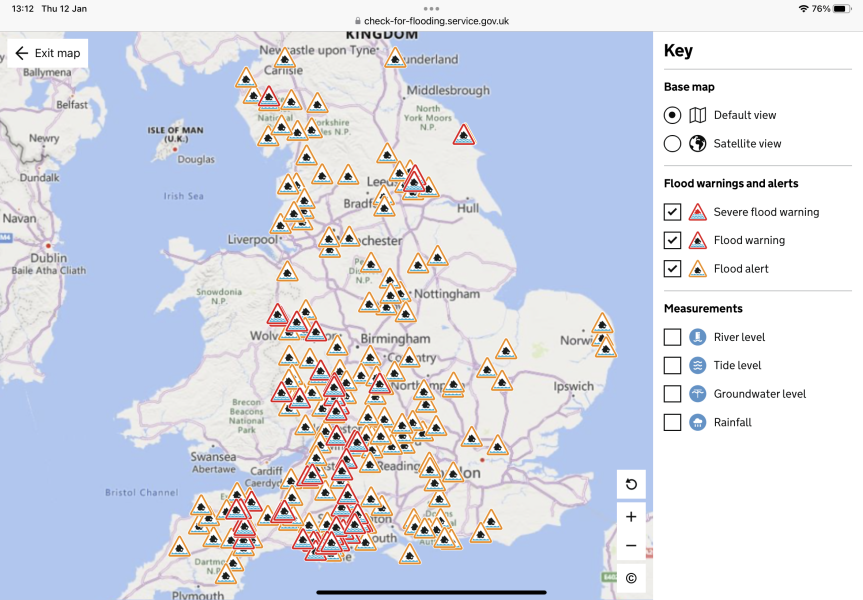This screenshot has height=600, width=863.
Task: Tap the three-dot multitasking menu at top
Action: point(431,8)
